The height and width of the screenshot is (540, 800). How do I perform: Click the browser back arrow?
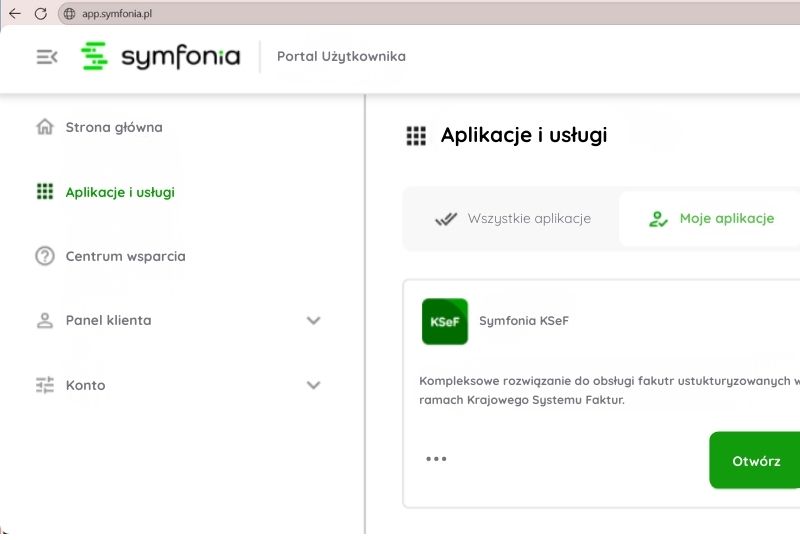point(15,13)
